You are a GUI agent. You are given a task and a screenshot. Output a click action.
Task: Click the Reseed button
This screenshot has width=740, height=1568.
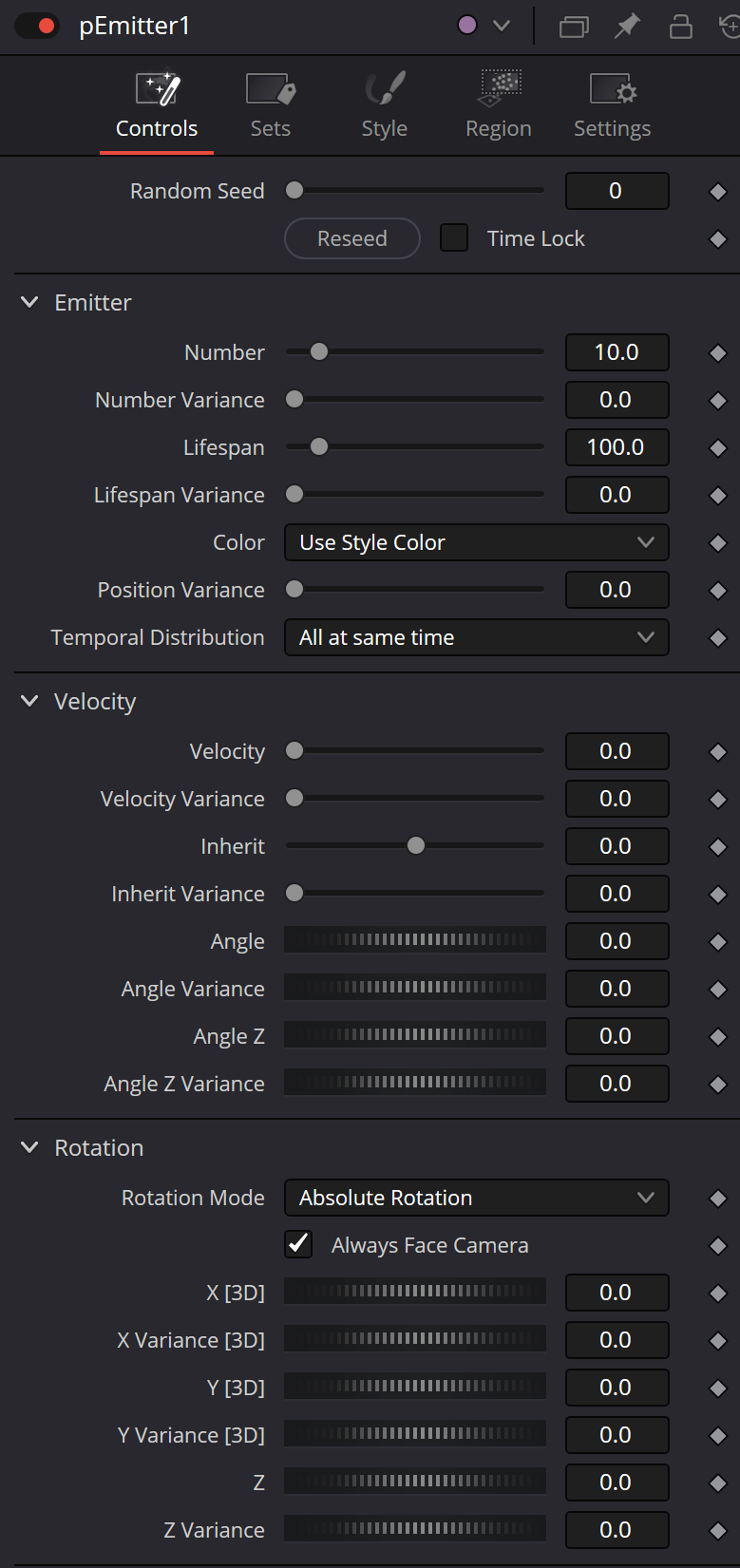(x=352, y=238)
